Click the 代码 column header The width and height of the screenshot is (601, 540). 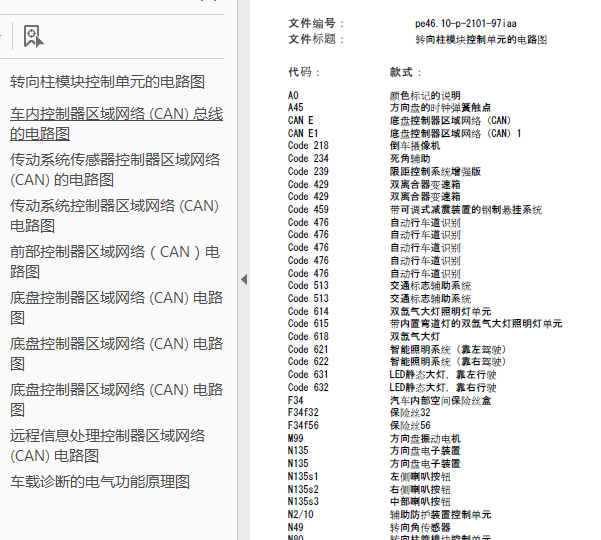click(x=304, y=72)
